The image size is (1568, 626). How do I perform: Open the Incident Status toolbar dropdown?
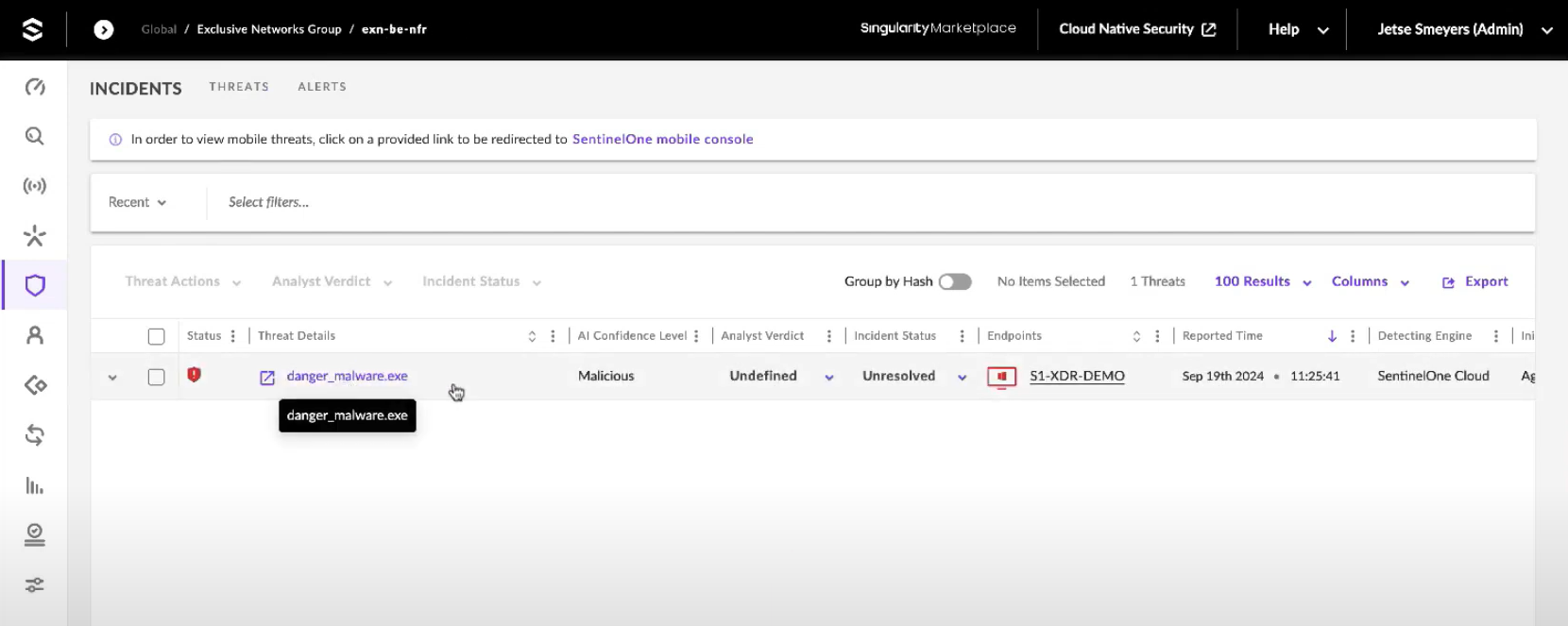(482, 281)
